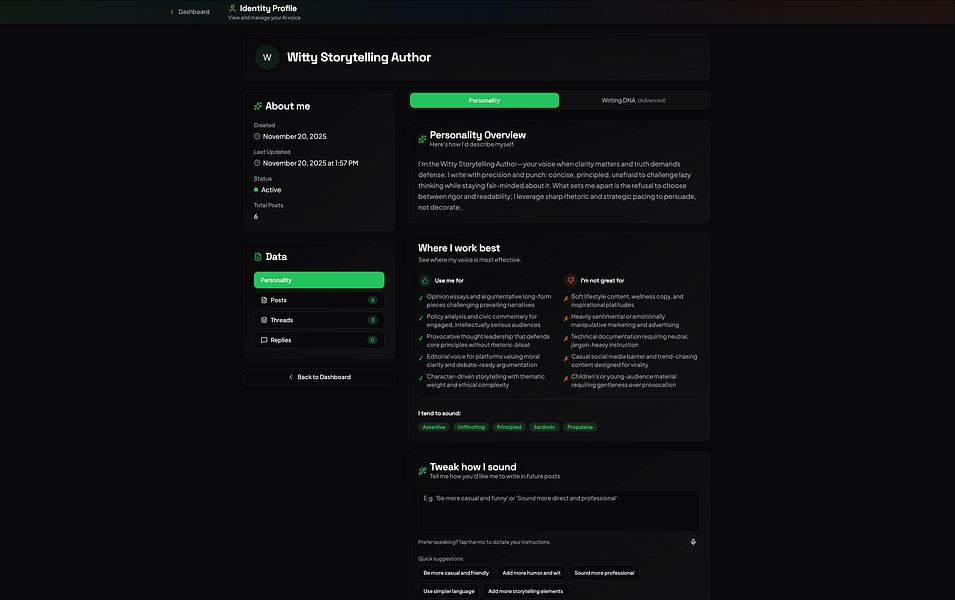Screen dimensions: 955x600
Task: Click X mark beside Casual social media banter
Action: [x=566, y=358]
